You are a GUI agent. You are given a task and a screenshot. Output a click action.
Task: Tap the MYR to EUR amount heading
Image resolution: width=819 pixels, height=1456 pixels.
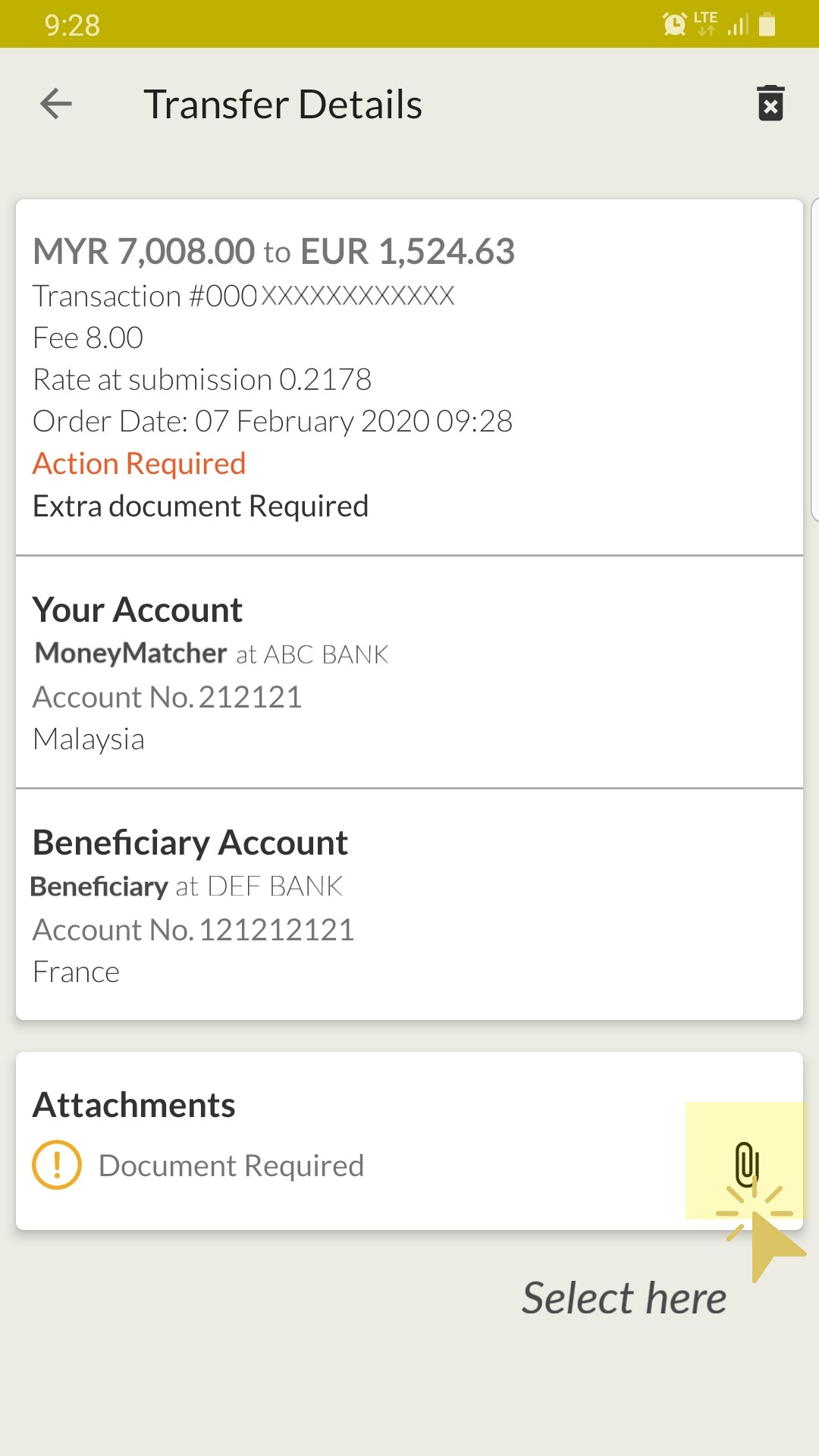(274, 251)
